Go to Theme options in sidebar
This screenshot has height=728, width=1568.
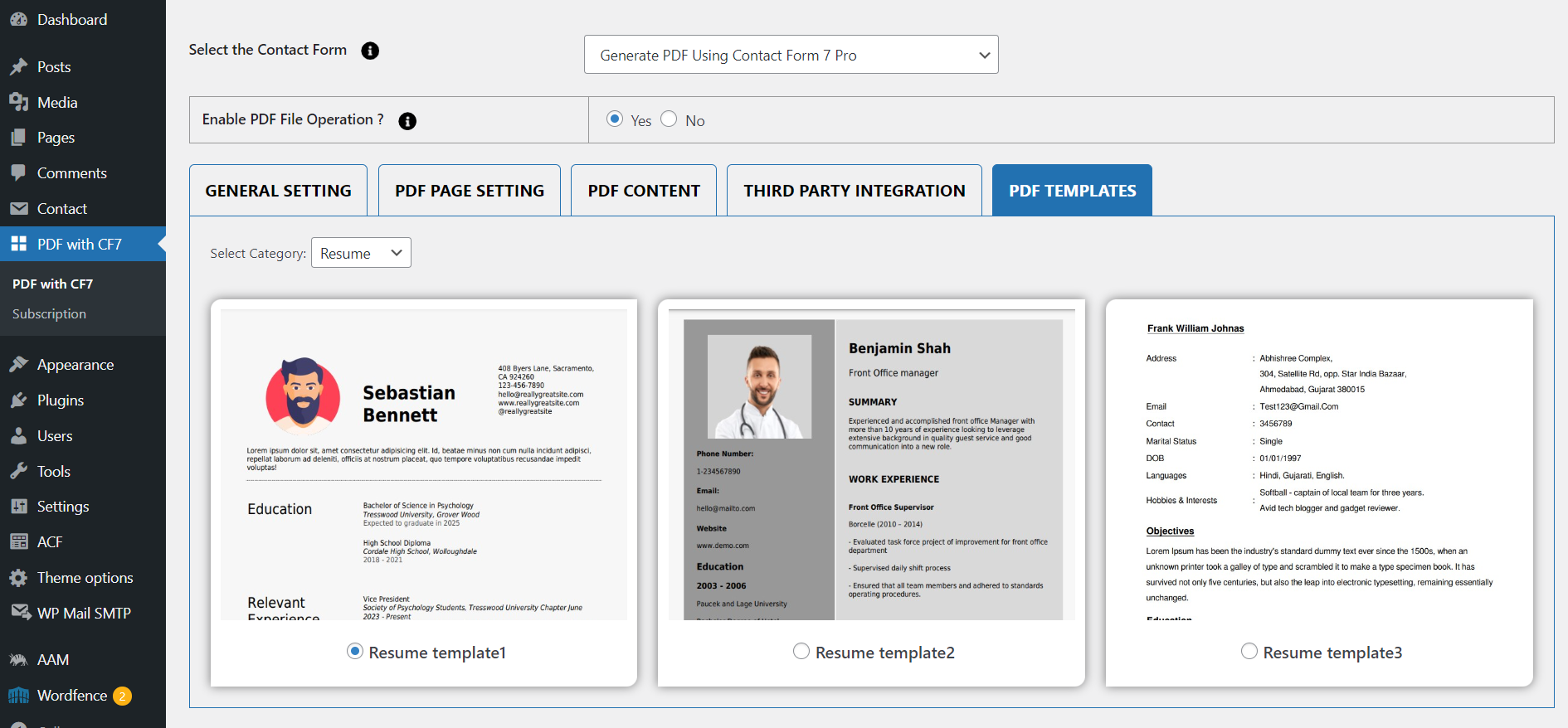coord(85,578)
